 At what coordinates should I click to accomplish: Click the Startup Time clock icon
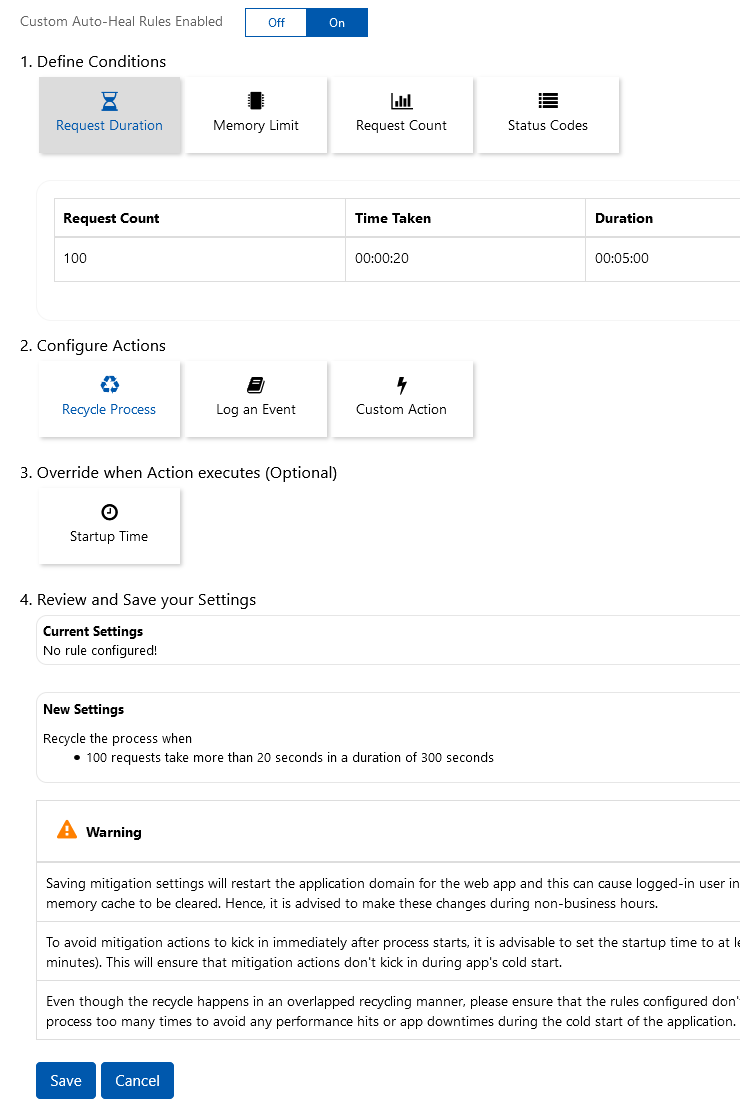click(109, 512)
